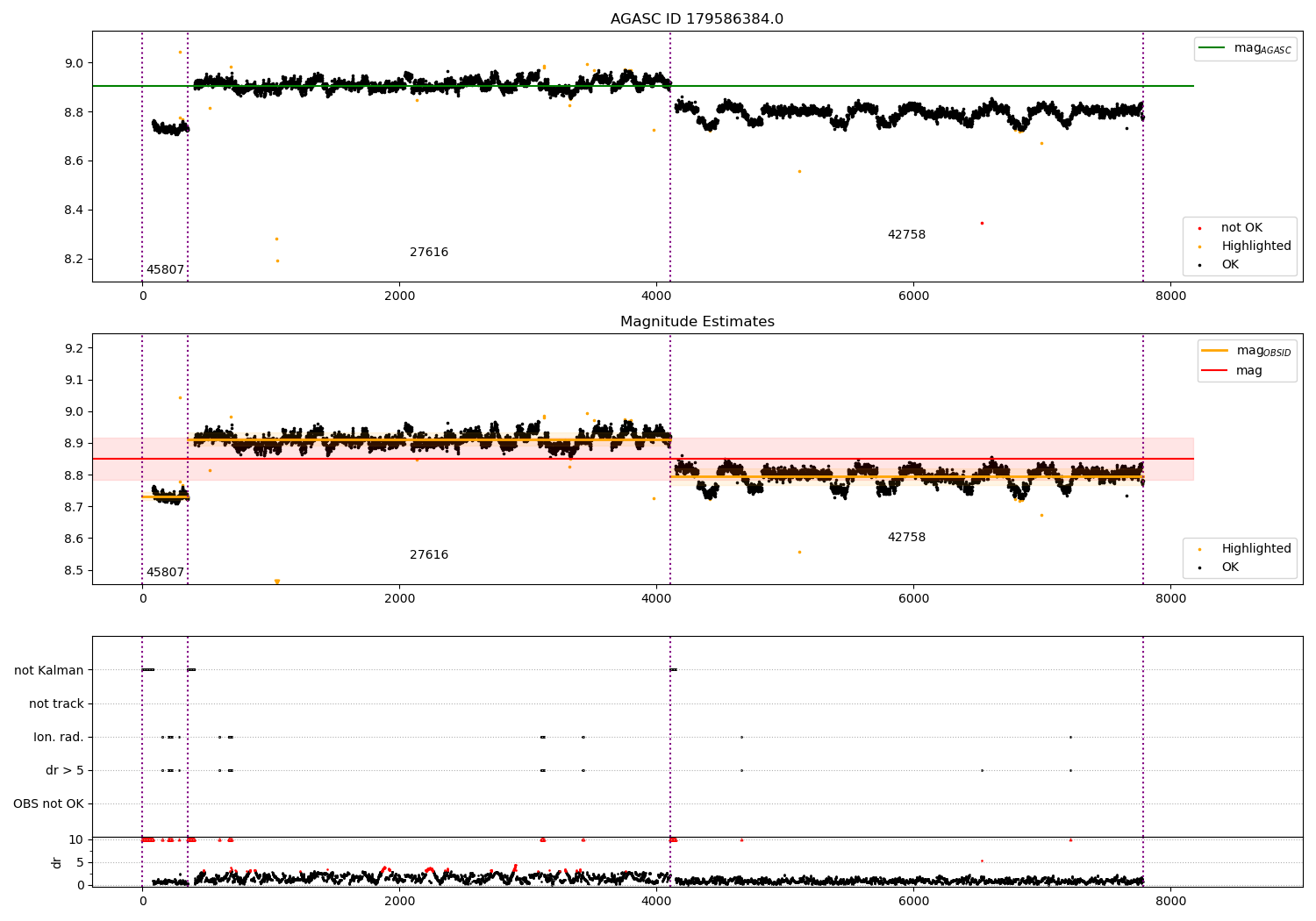Click y-axis tick "9.2" in Magnitude Estimates plot
This screenshot has height=921, width=1316.
click(x=73, y=348)
